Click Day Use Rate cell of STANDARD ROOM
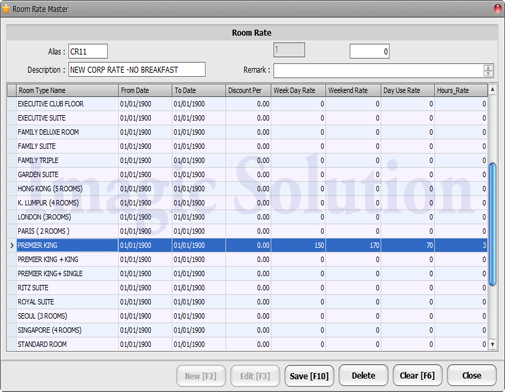Image resolution: width=505 pixels, height=392 pixels. click(408, 344)
